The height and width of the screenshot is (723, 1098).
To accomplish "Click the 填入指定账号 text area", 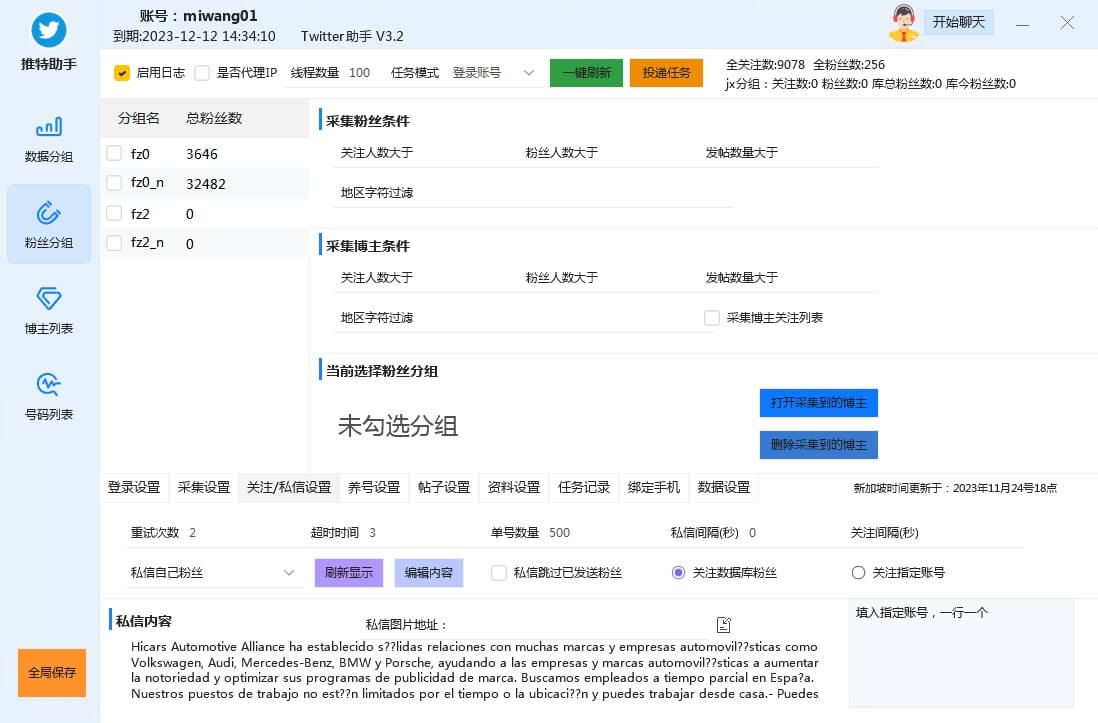I will click(960, 660).
